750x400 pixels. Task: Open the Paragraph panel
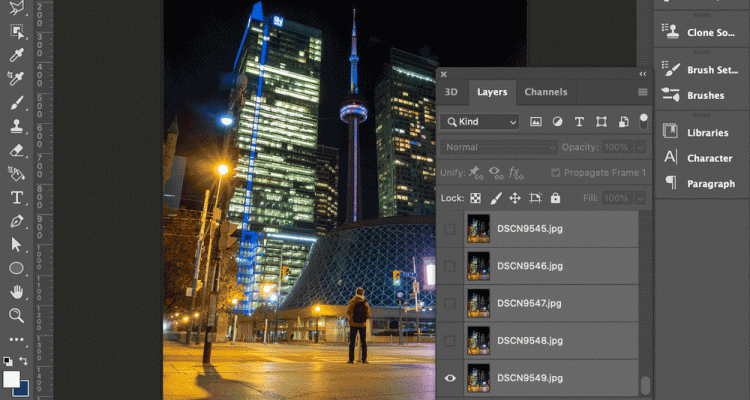pyautogui.click(x=701, y=183)
